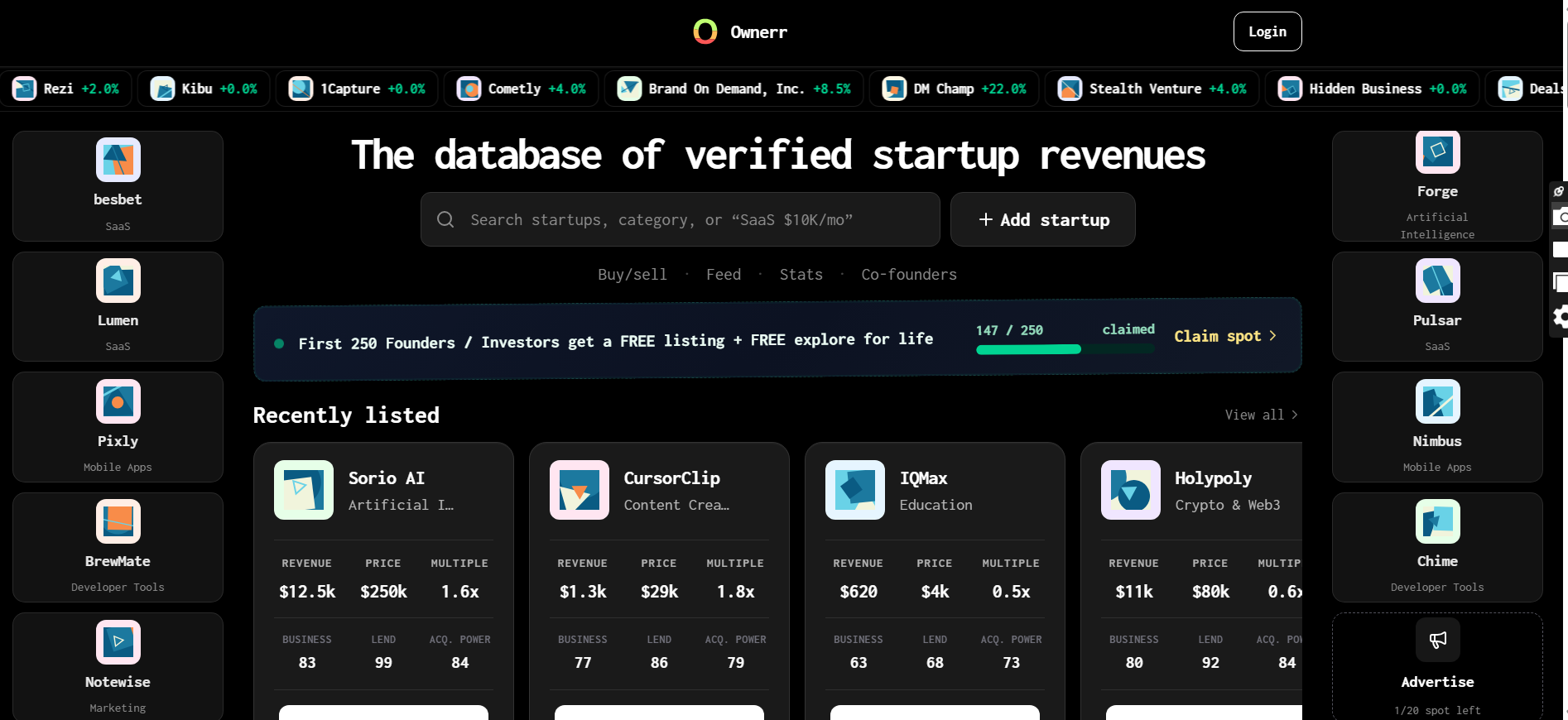Screen dimensions: 1568x720
Task: Click Stealth Venture +4.0% text
Action: pos(1227,89)
